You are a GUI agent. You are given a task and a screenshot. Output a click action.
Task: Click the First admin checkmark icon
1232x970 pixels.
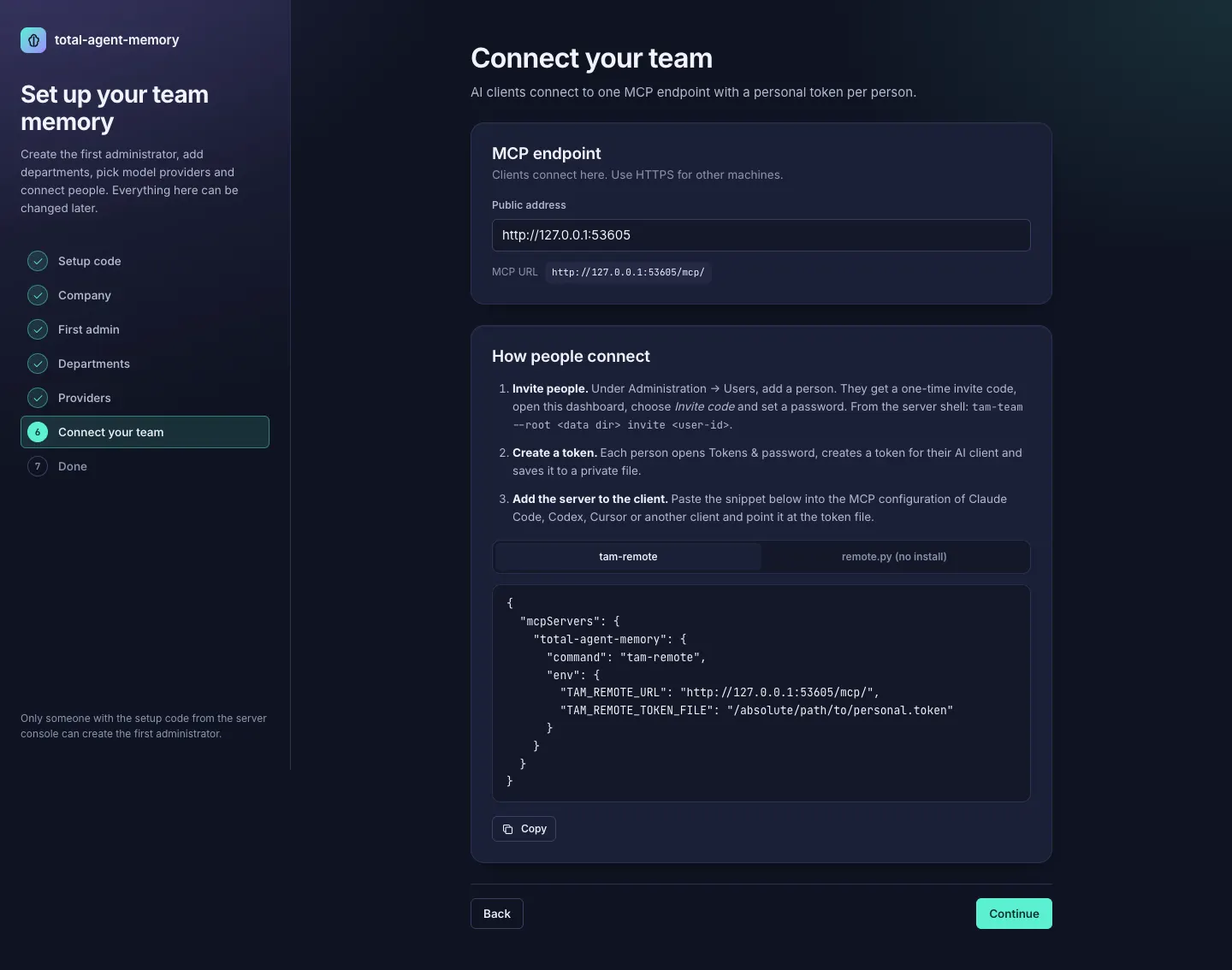38,329
